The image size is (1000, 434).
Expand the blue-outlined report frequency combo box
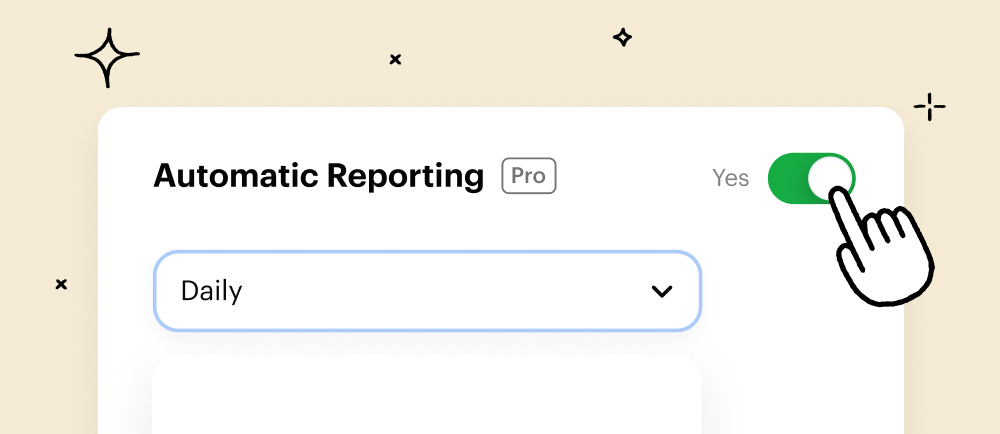pyautogui.click(x=427, y=291)
